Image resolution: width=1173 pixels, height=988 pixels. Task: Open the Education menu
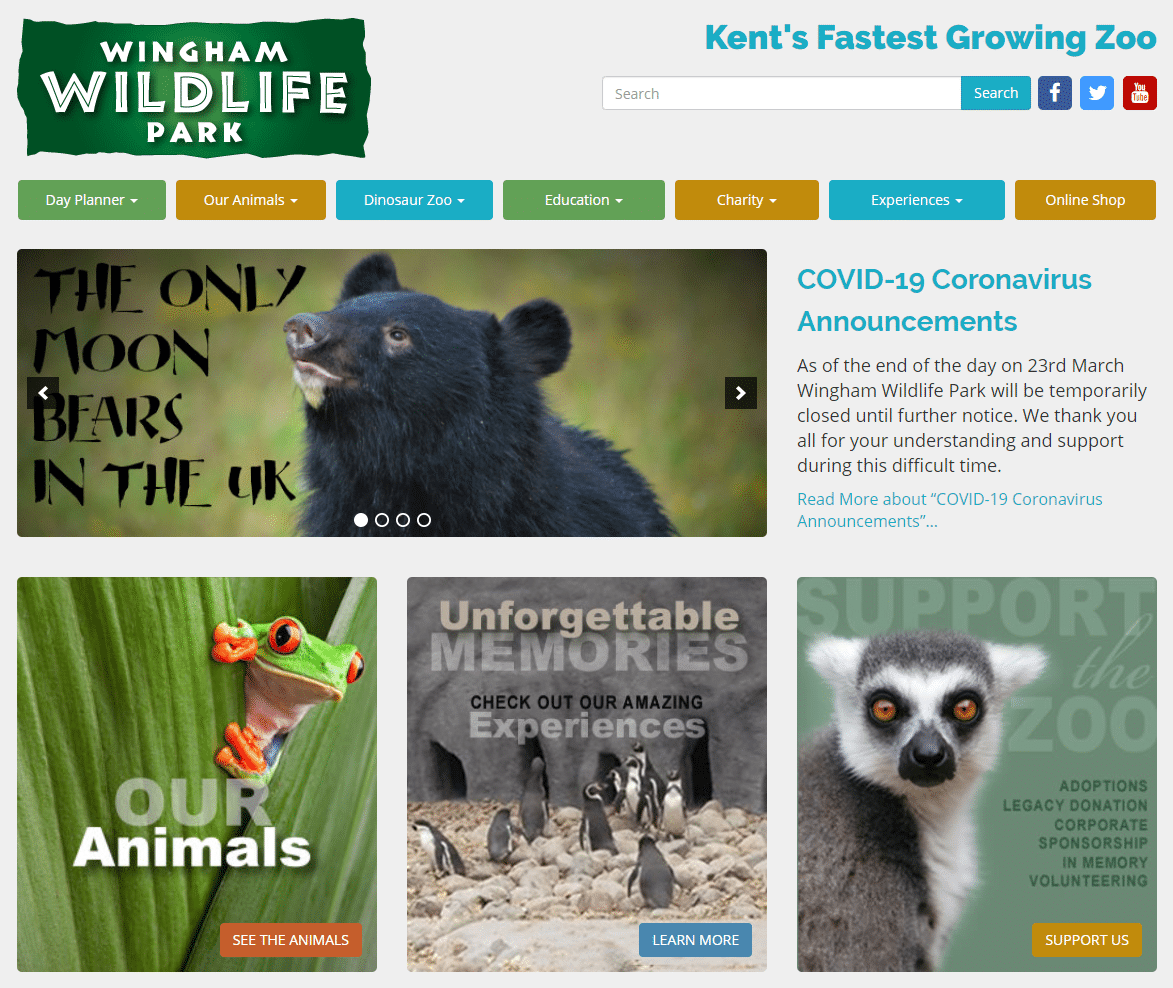584,200
